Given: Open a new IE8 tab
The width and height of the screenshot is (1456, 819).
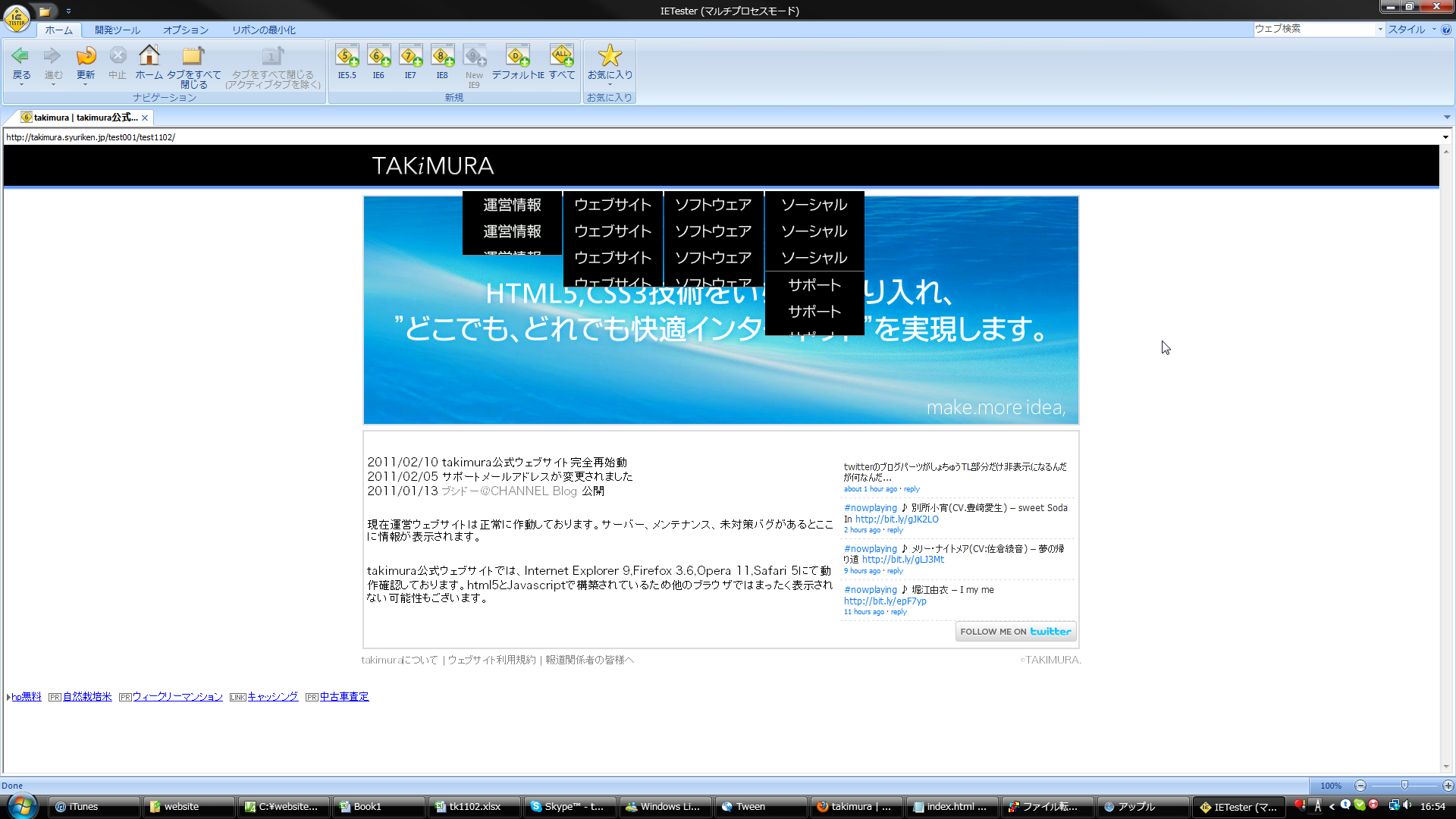Looking at the screenshot, I should click(x=442, y=55).
